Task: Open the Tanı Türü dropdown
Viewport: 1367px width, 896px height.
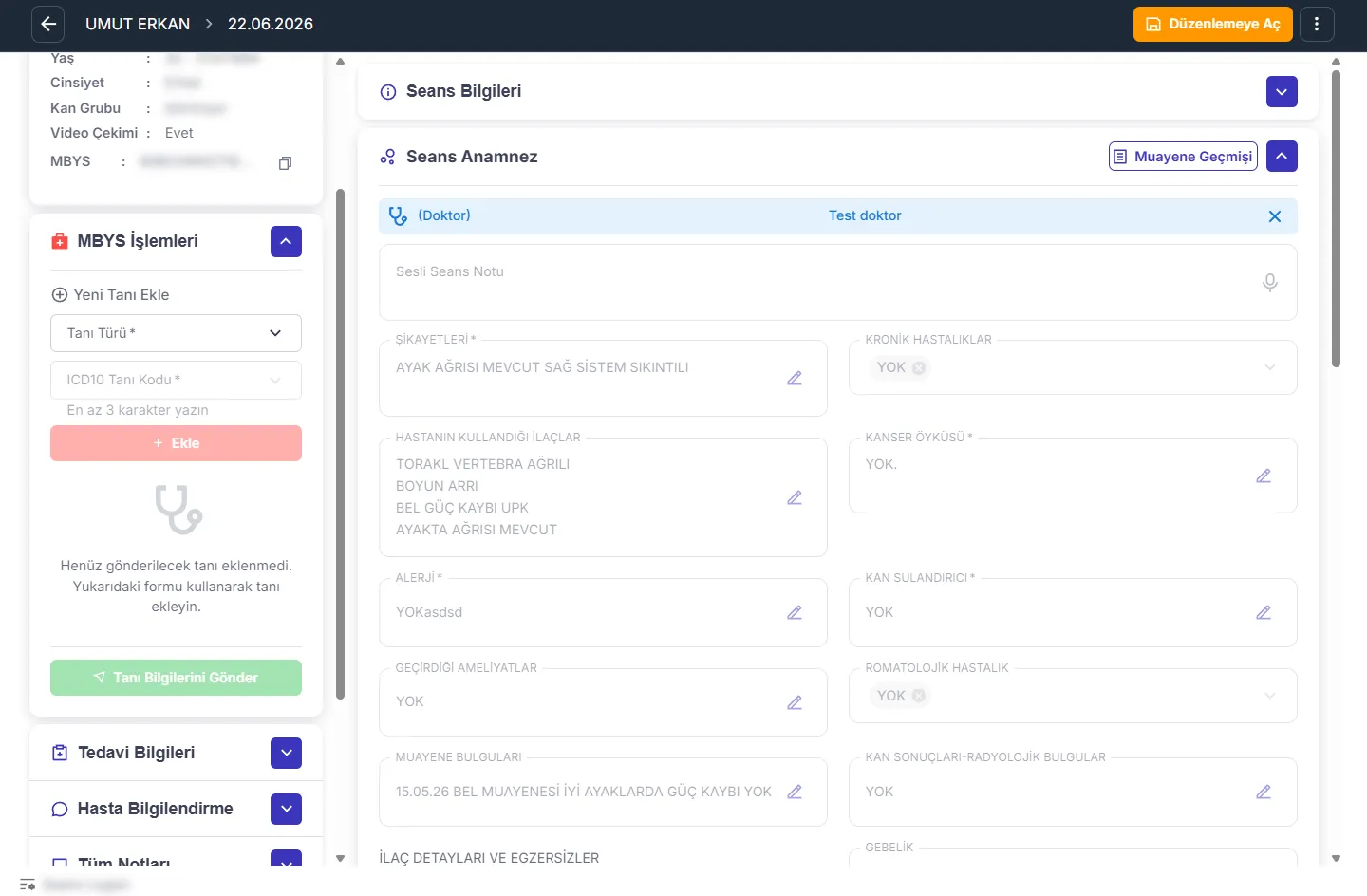Action: 176,333
